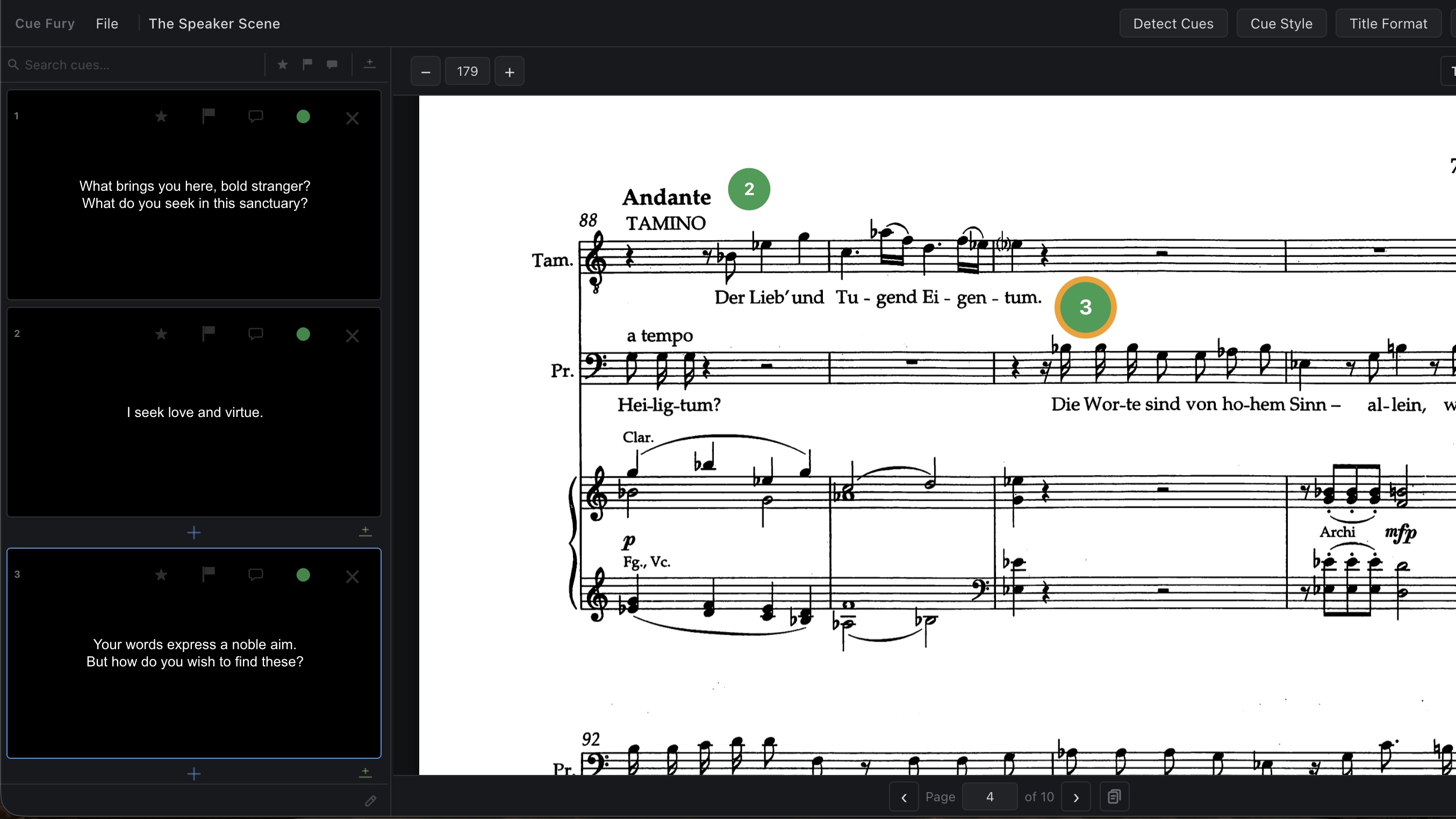The width and height of the screenshot is (1456, 819).
Task: Click the page number field
Action: (x=989, y=797)
